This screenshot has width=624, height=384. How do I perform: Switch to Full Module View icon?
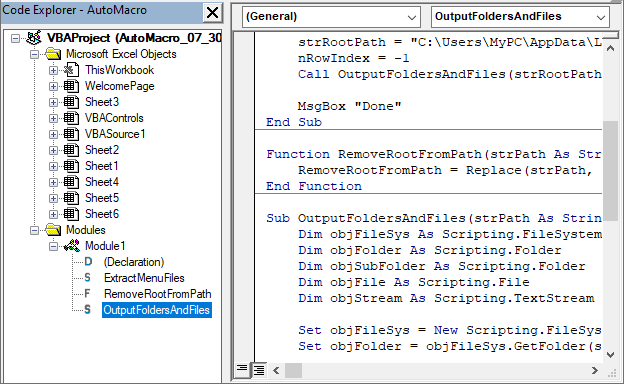259,370
